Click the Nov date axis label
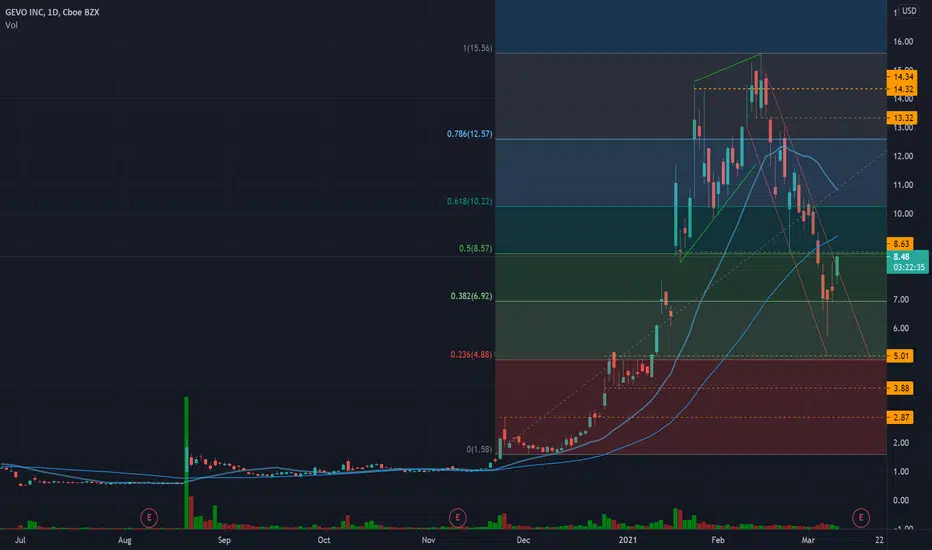Viewport: 932px width, 550px height. 429,540
